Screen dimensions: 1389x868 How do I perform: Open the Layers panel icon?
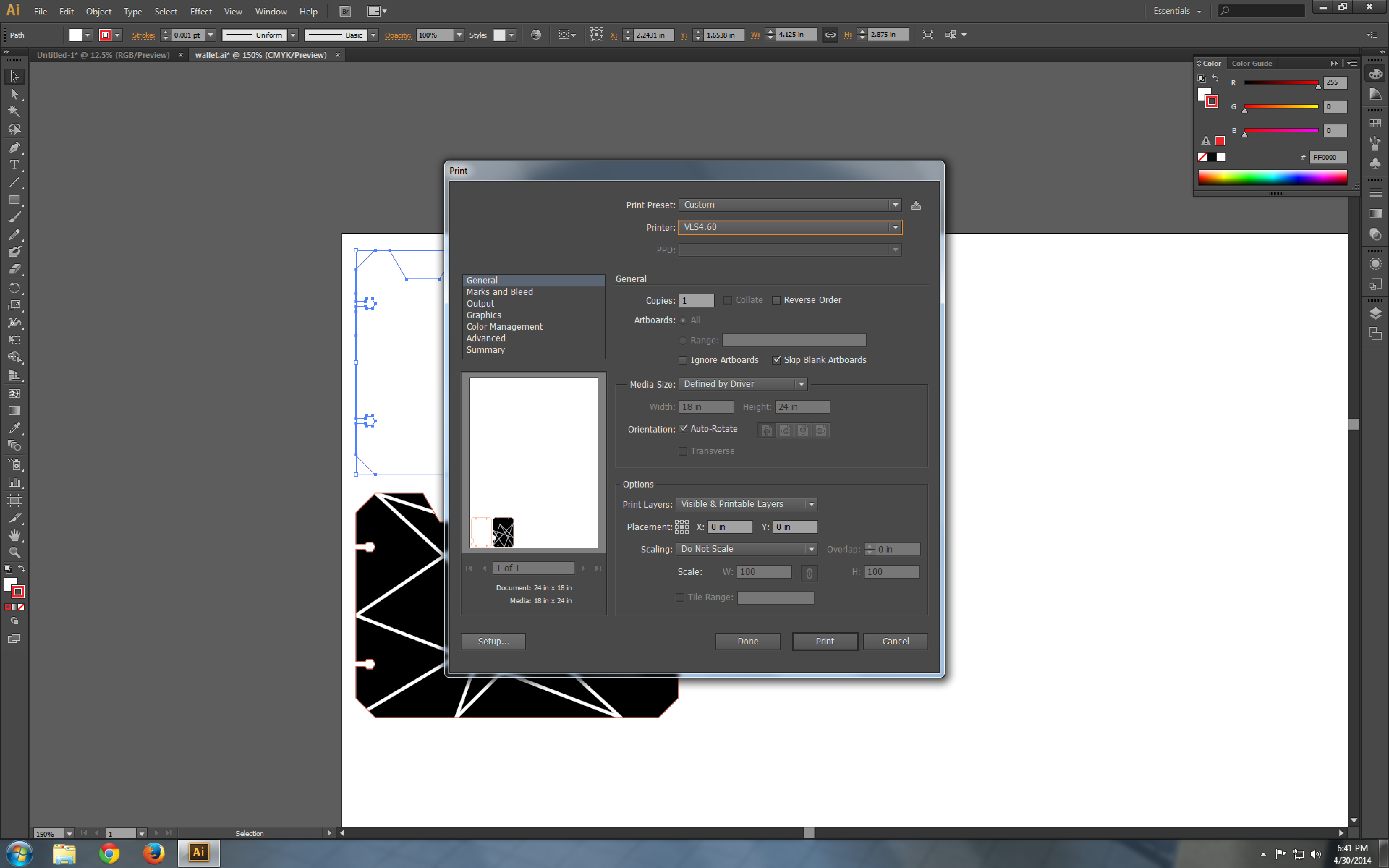tap(1375, 313)
